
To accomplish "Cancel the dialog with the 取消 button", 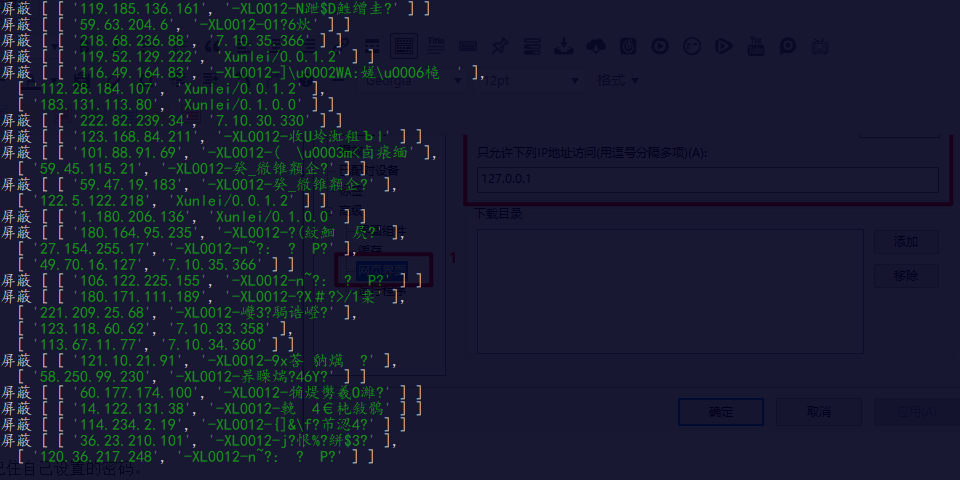I will (818, 411).
